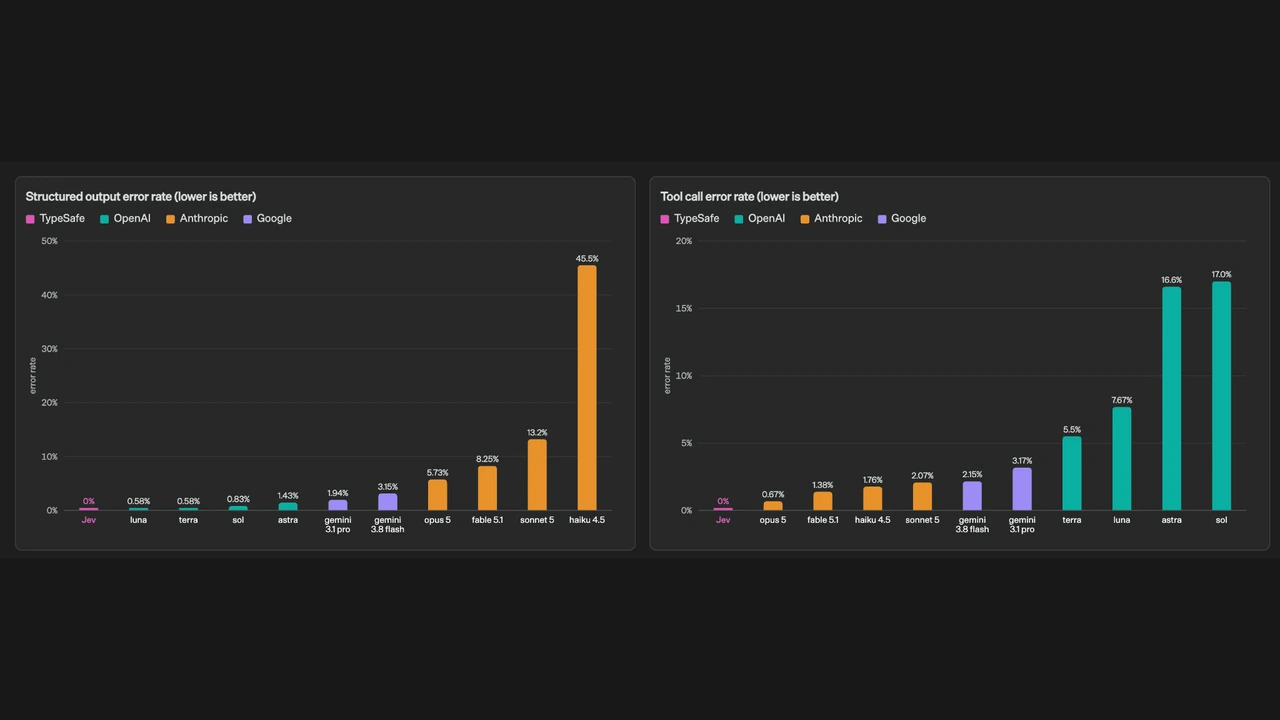Select the sonnet 5 bar in Structured output chart
The height and width of the screenshot is (720, 1280).
(x=537, y=475)
